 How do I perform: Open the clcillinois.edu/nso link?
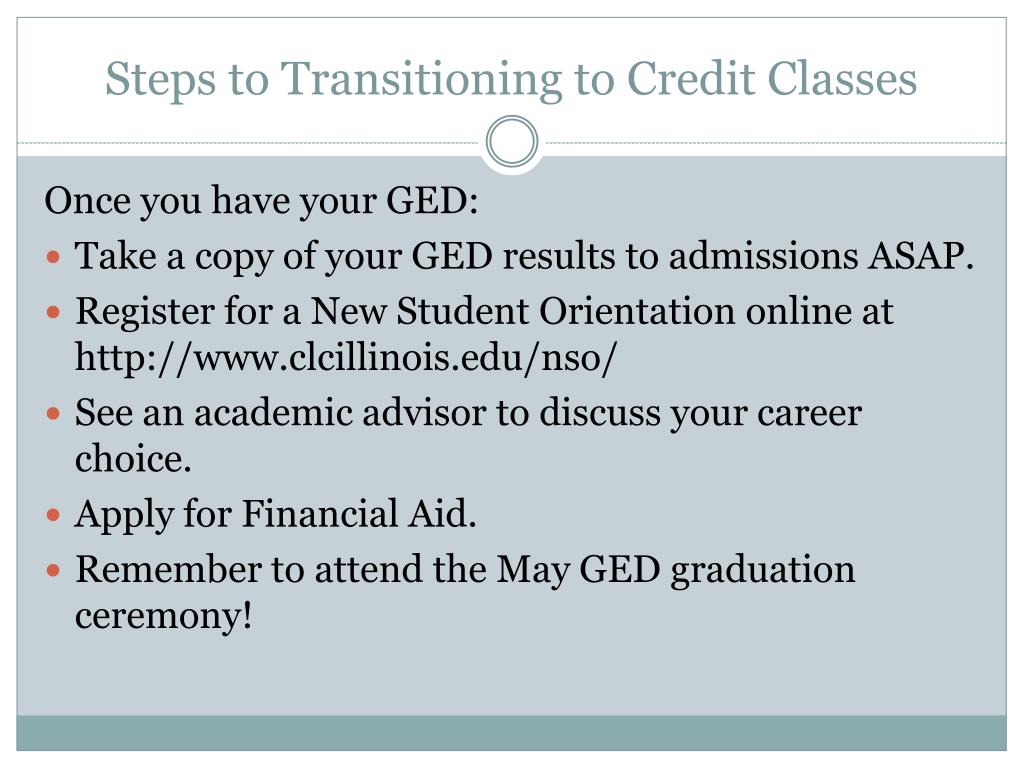[345, 359]
